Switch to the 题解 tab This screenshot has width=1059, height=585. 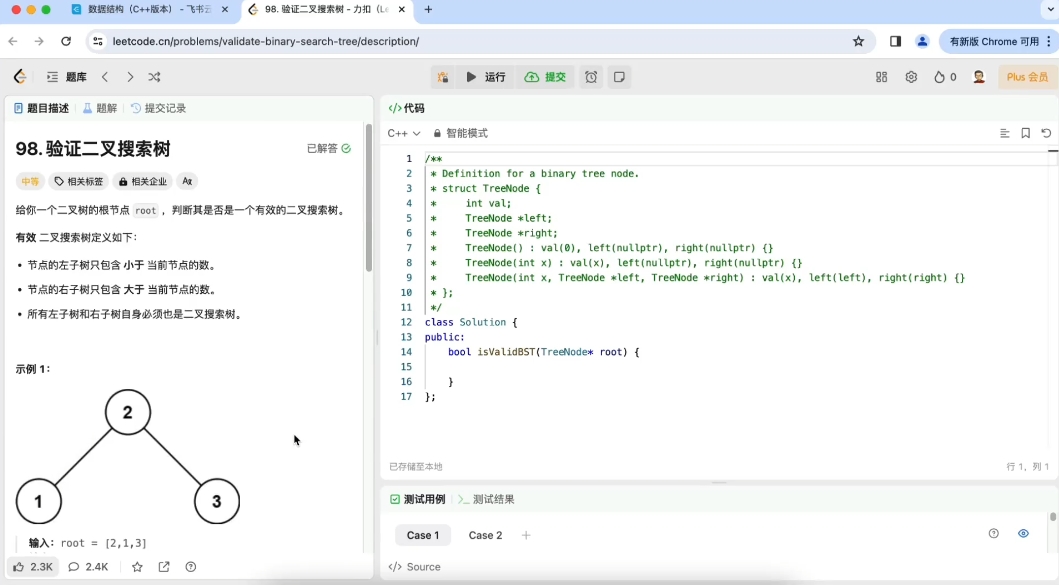(102, 108)
